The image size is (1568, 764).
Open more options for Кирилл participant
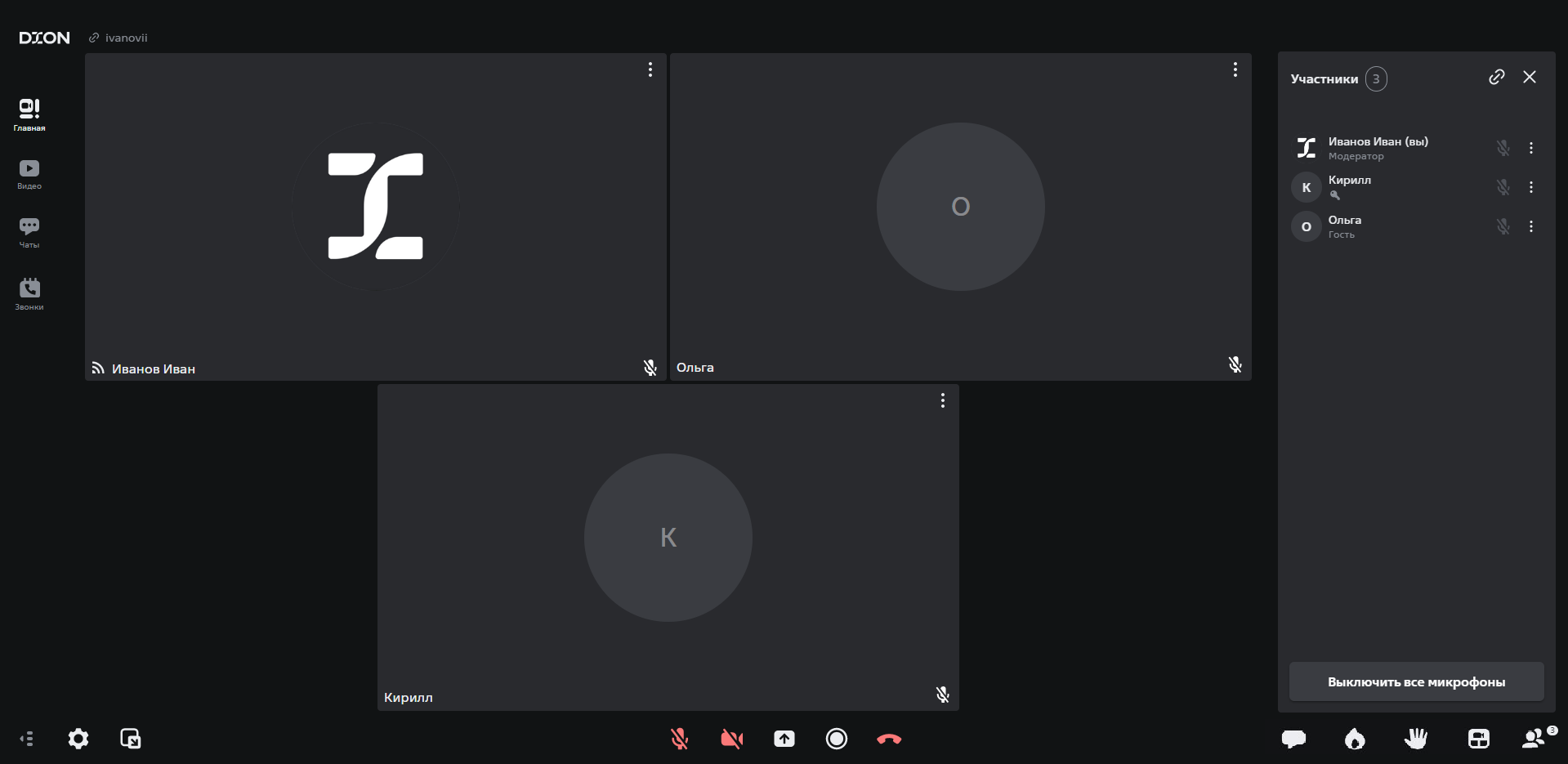pyautogui.click(x=1531, y=187)
